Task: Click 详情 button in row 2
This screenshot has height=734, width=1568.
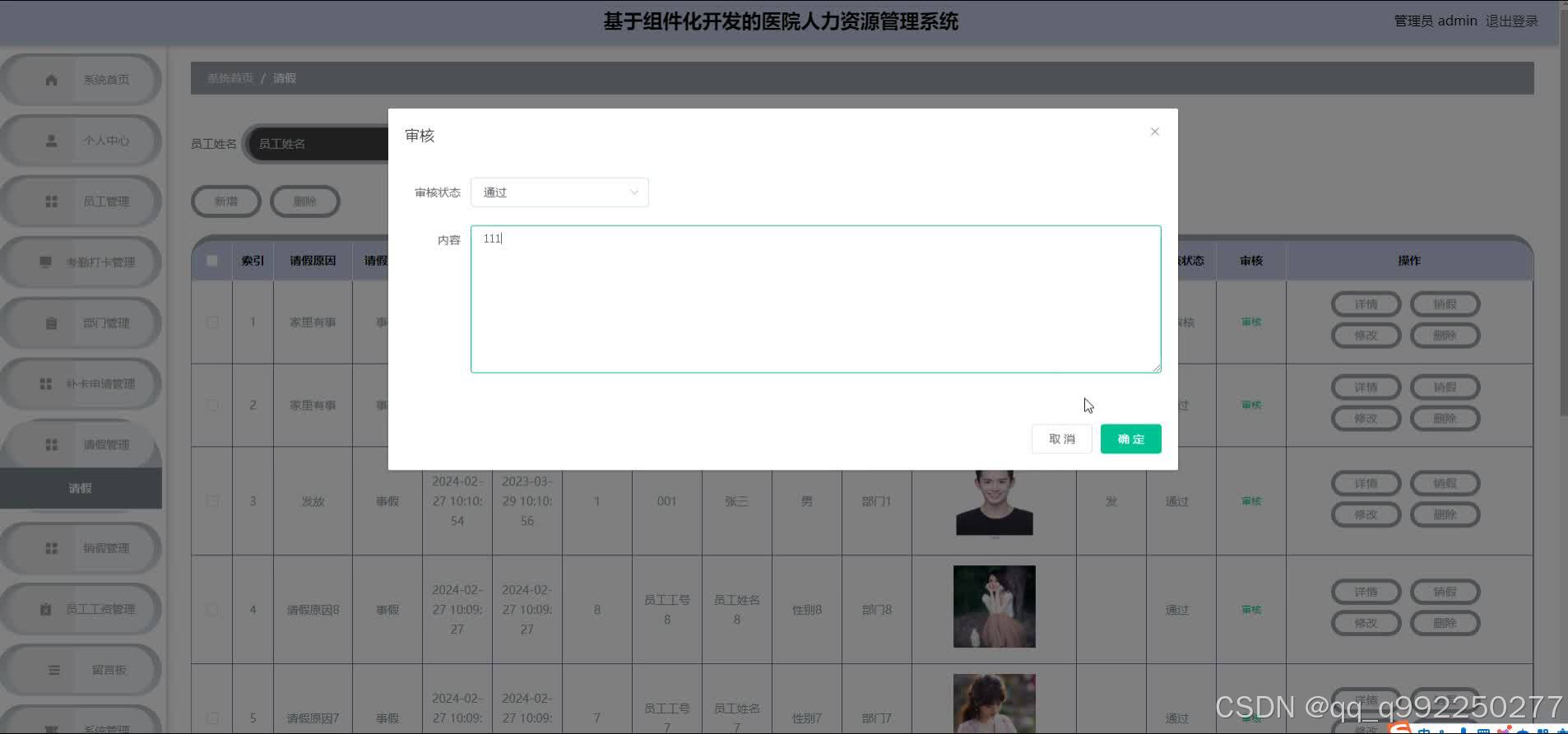Action: (x=1366, y=388)
